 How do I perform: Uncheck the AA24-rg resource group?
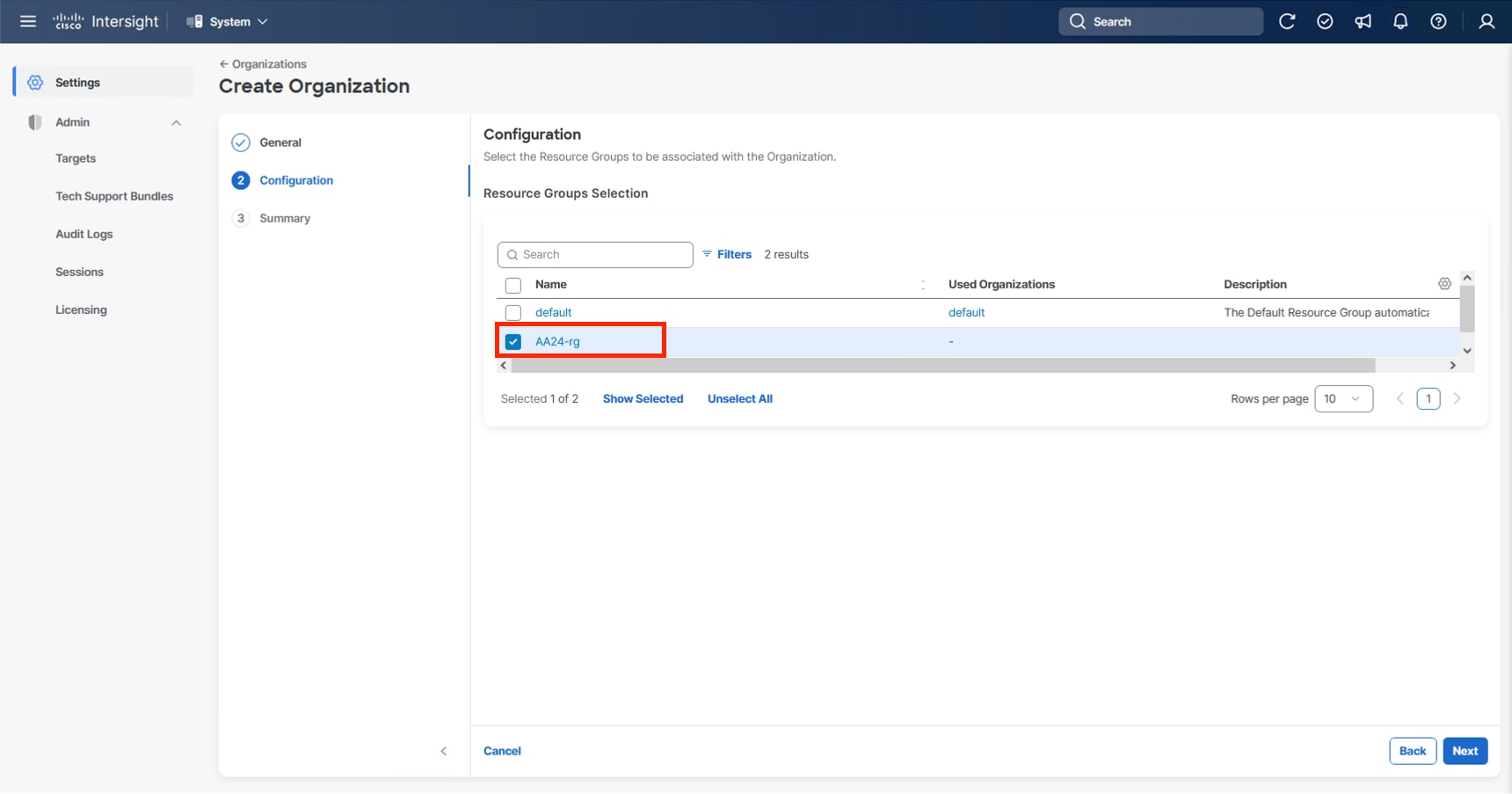coord(513,341)
